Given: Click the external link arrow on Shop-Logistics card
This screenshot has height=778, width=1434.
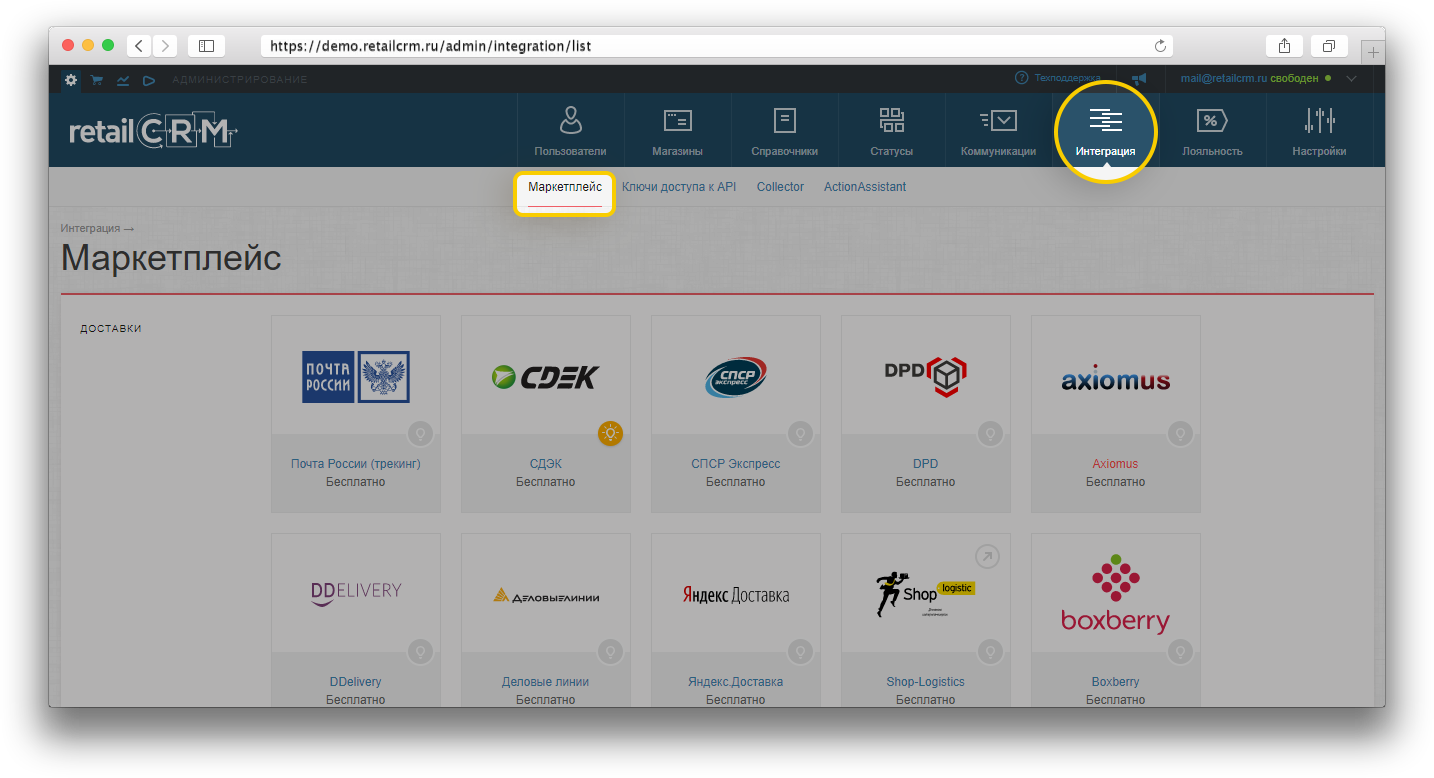Looking at the screenshot, I should [x=987, y=556].
